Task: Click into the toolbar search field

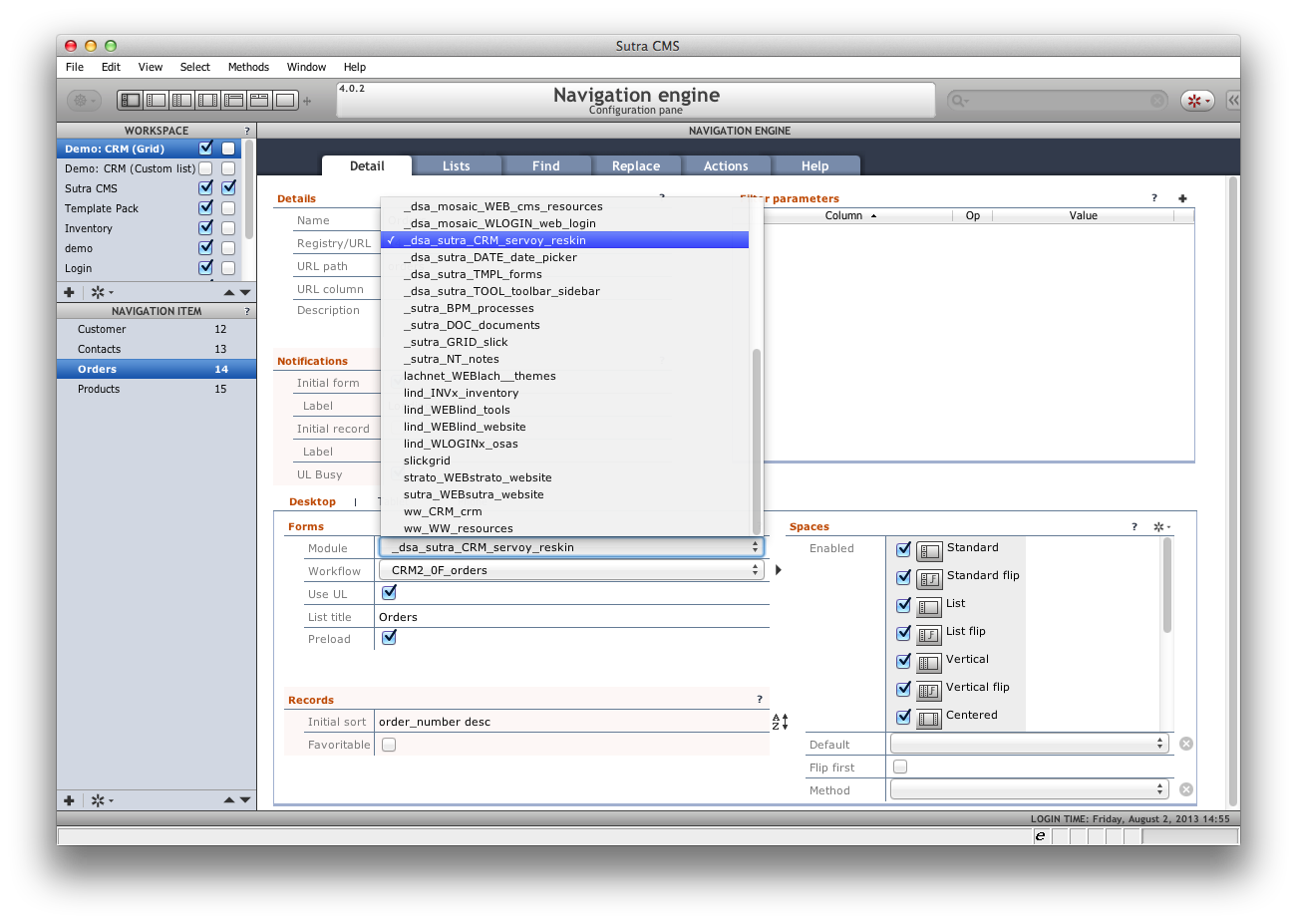Action: [x=1057, y=100]
